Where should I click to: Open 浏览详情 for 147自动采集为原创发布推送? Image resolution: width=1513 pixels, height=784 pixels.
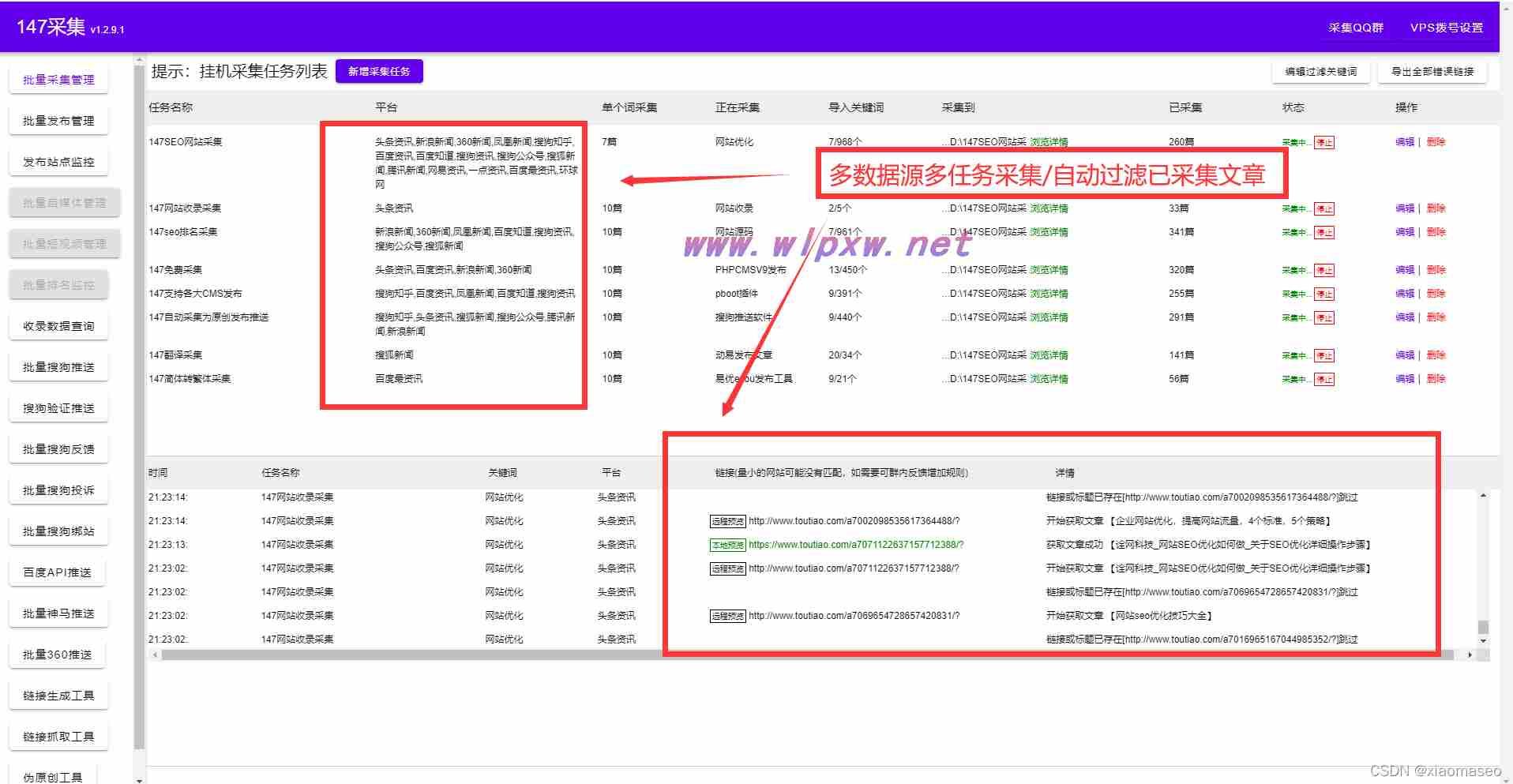point(1049,317)
